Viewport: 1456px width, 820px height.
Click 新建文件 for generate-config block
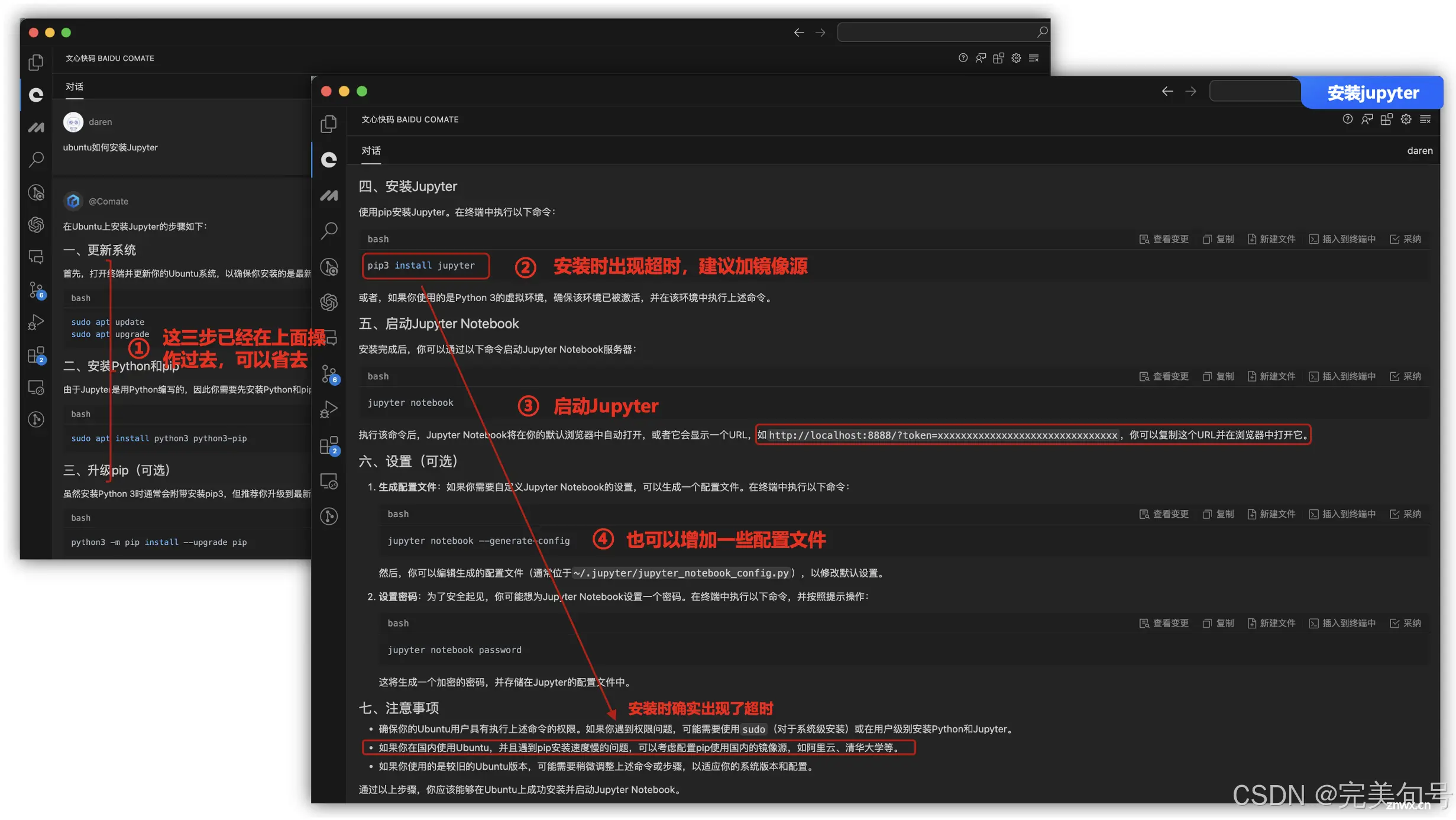click(x=1271, y=514)
